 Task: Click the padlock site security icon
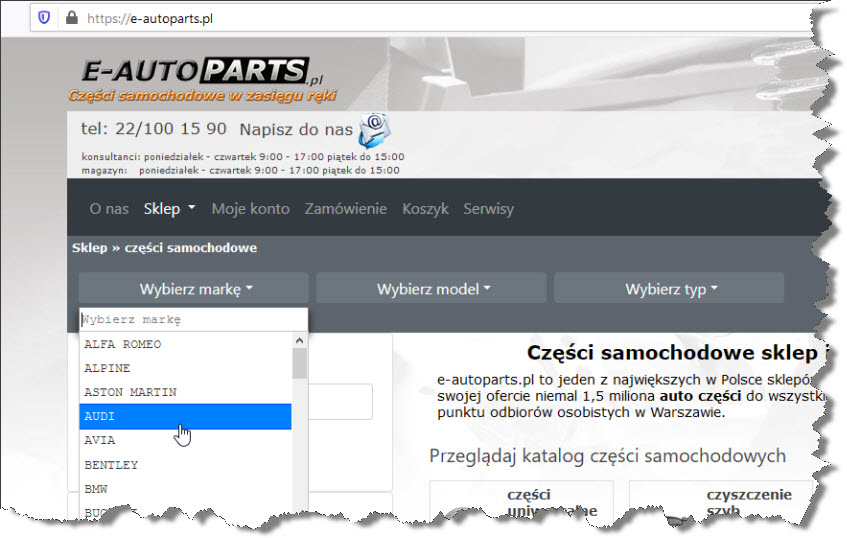[x=71, y=18]
